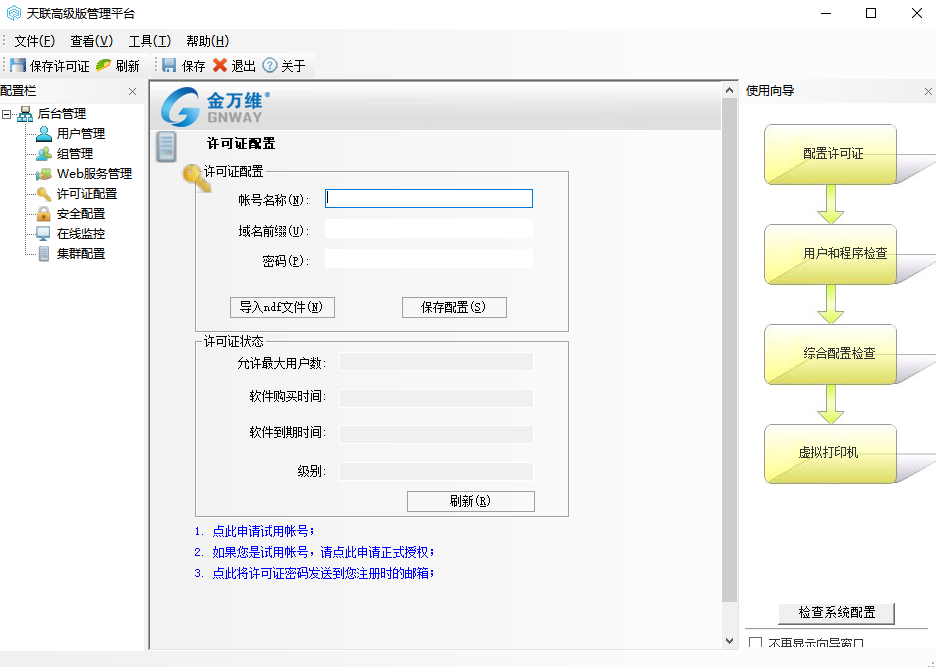Select the 许可证配置 key icon in tree
This screenshot has width=936, height=667.
[44, 193]
